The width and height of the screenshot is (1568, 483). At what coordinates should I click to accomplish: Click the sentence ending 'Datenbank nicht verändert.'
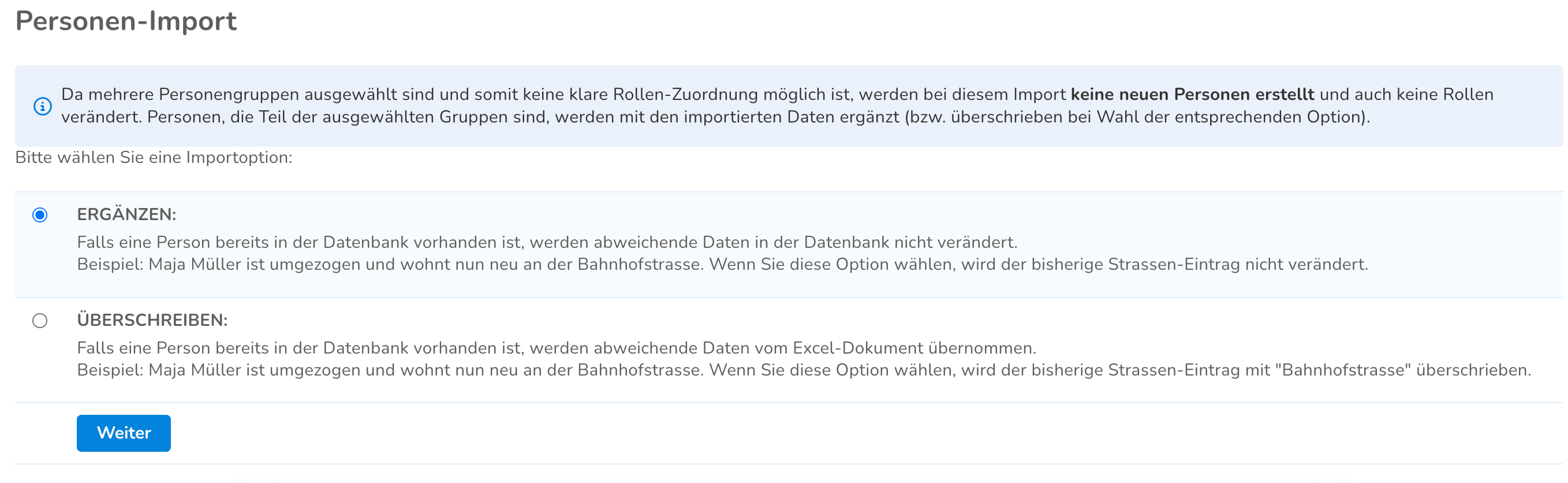click(x=547, y=243)
